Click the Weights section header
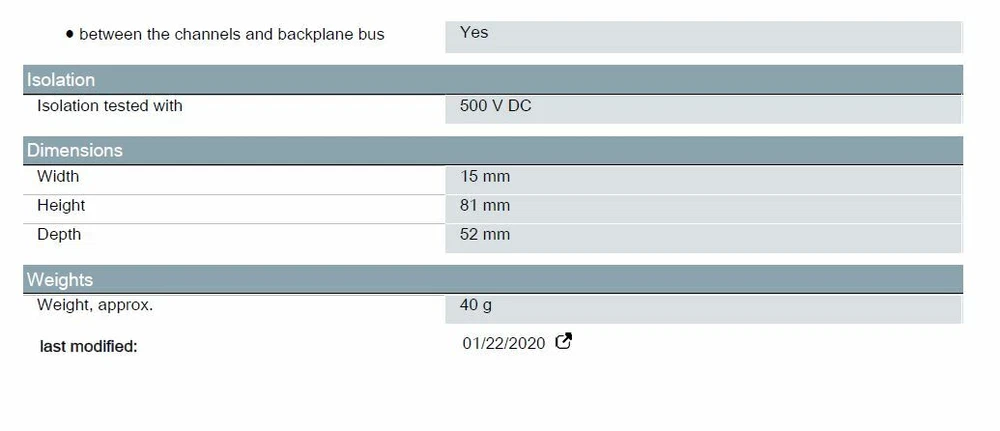 coord(60,280)
